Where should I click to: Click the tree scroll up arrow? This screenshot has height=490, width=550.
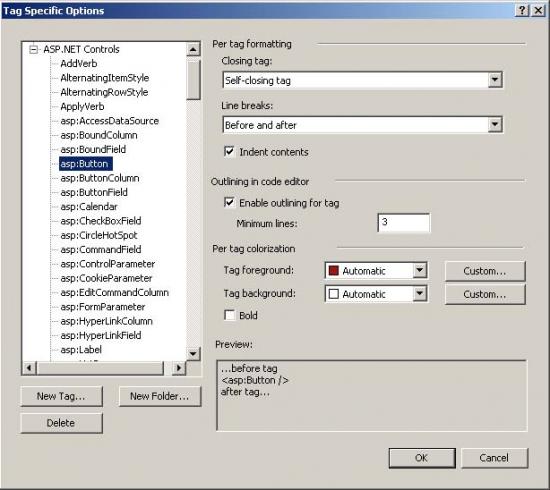(x=193, y=49)
